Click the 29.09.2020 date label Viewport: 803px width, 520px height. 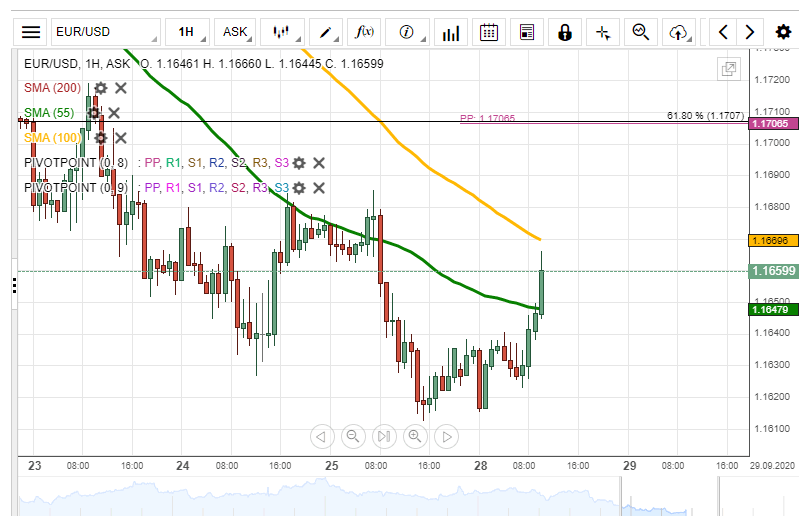[772, 466]
